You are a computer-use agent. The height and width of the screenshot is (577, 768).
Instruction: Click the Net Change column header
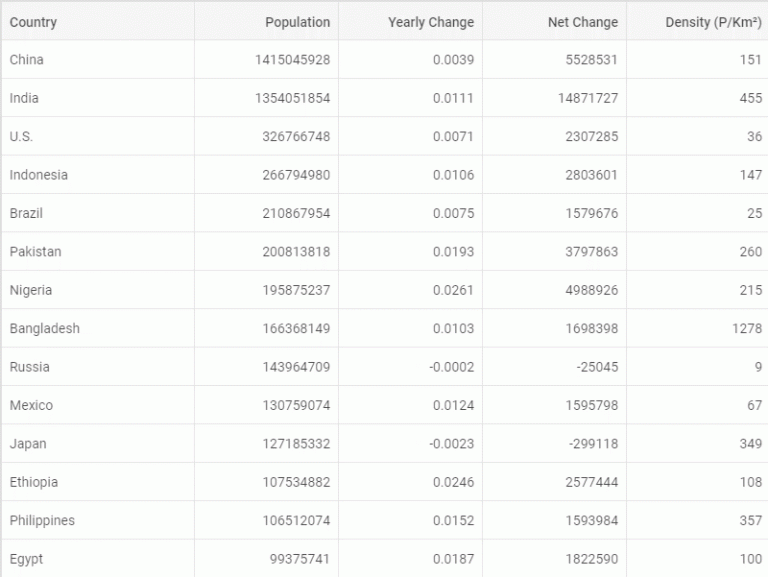(554, 22)
